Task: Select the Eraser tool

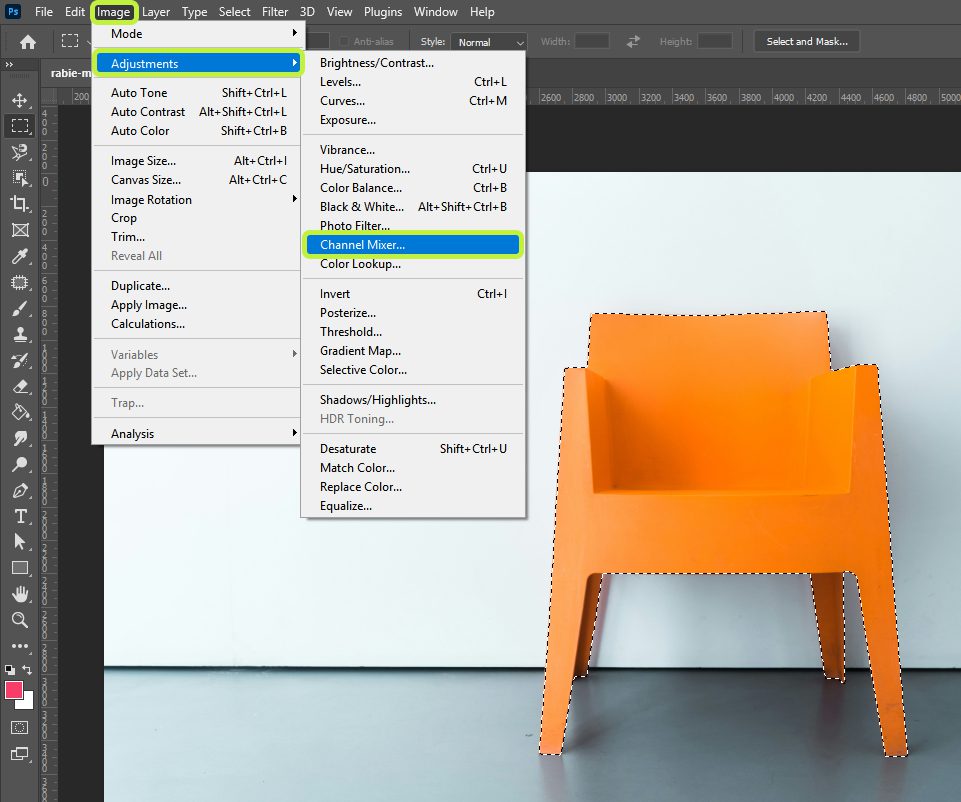Action: (x=20, y=386)
